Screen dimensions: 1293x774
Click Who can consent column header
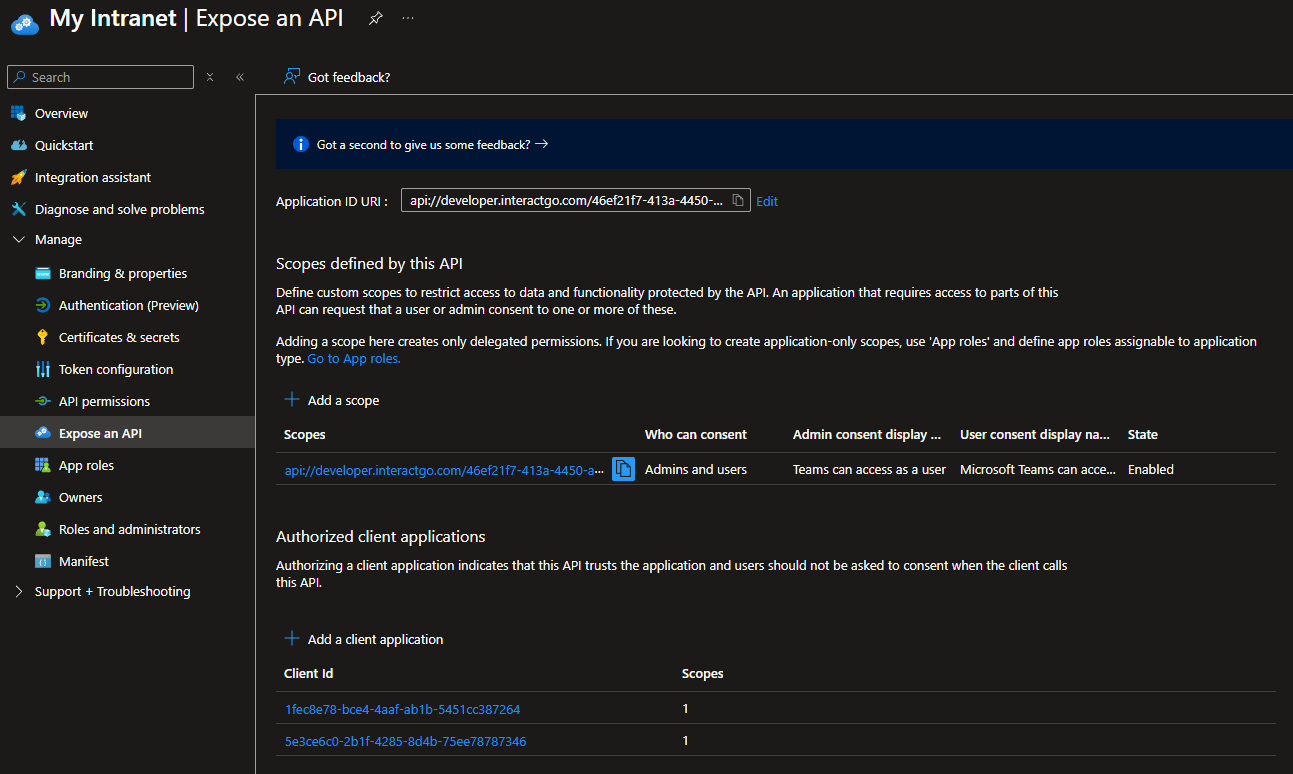(696, 434)
